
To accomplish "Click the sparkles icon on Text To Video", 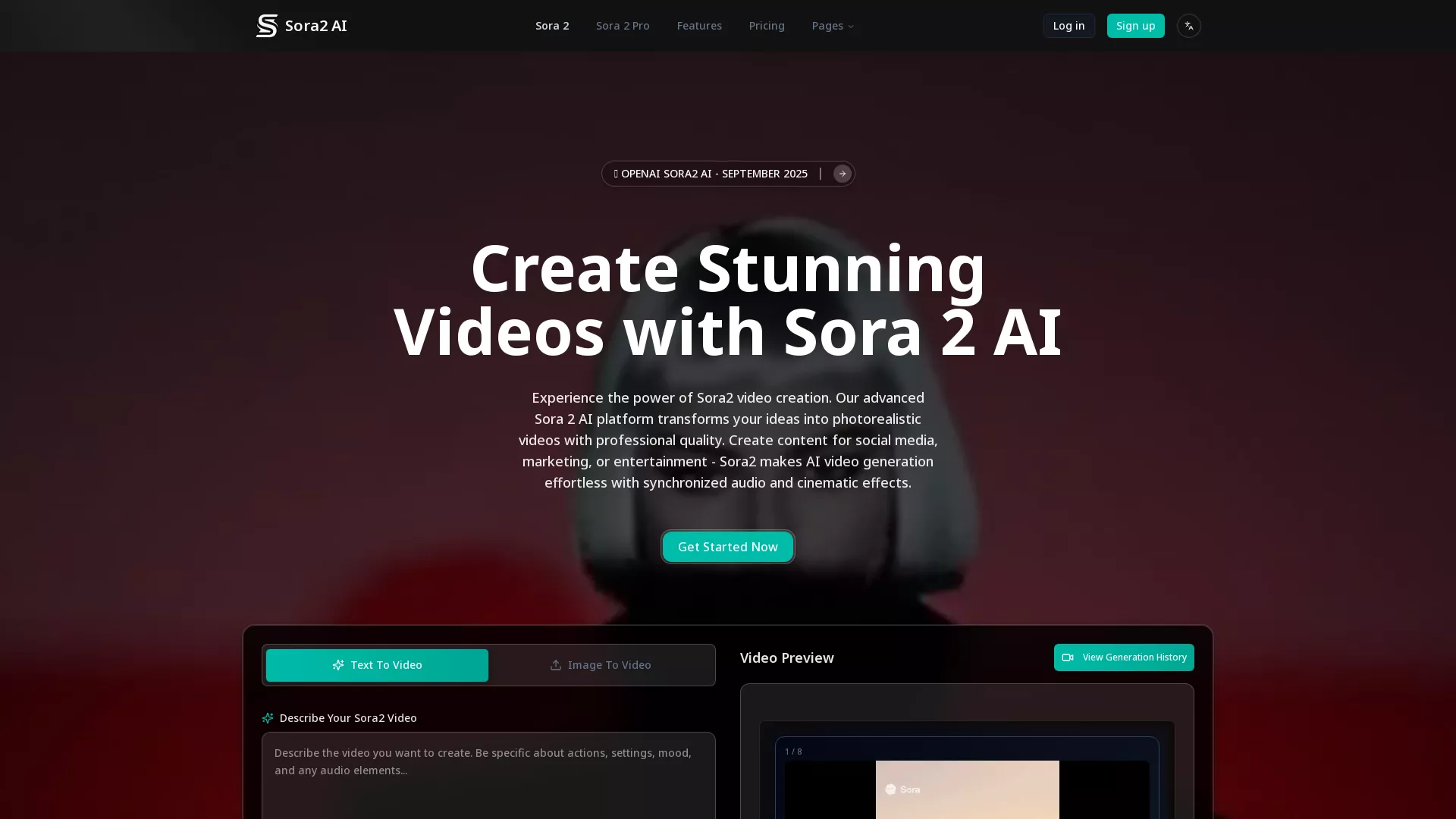I will point(337,664).
